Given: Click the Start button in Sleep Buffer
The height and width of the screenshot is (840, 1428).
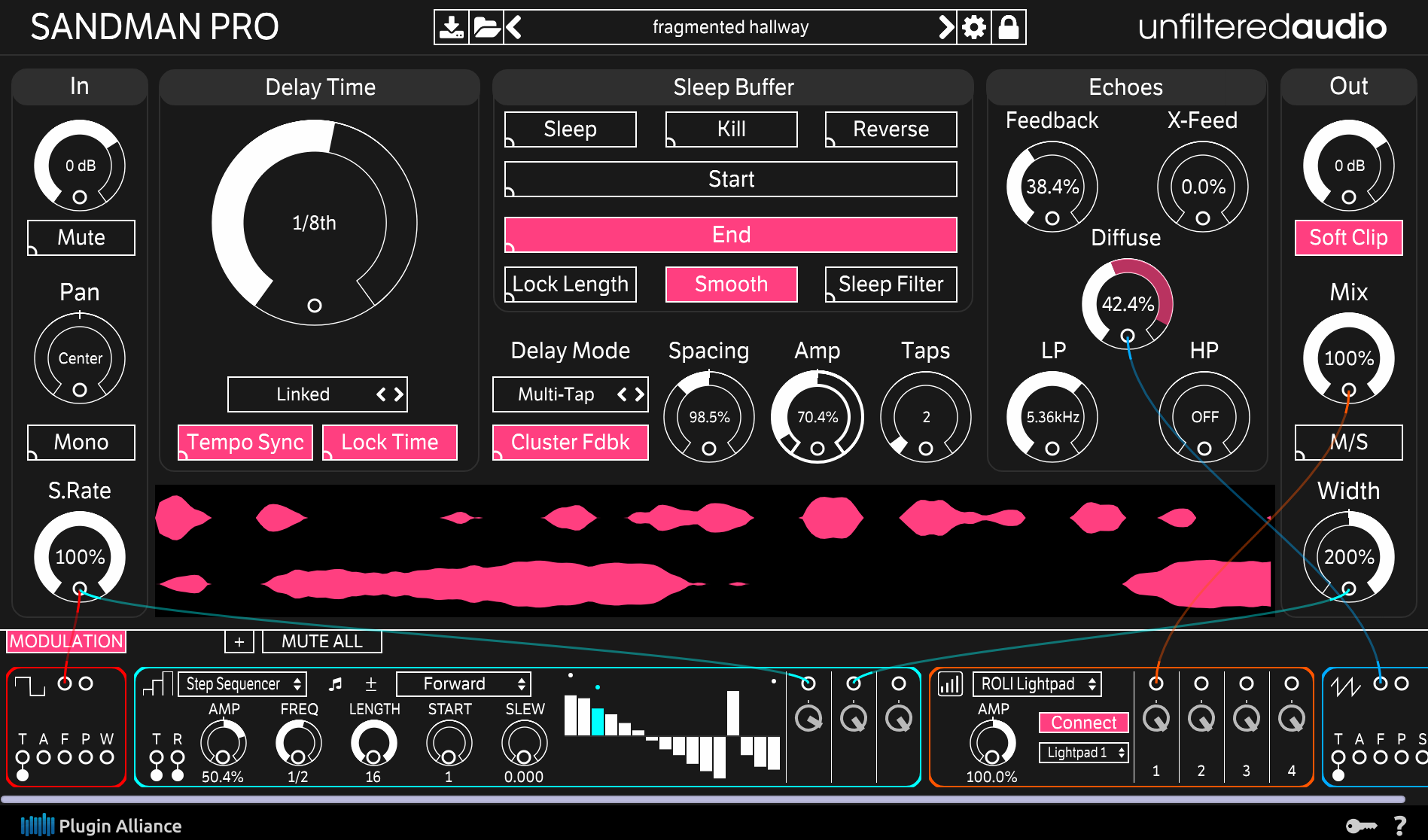Looking at the screenshot, I should click(731, 179).
